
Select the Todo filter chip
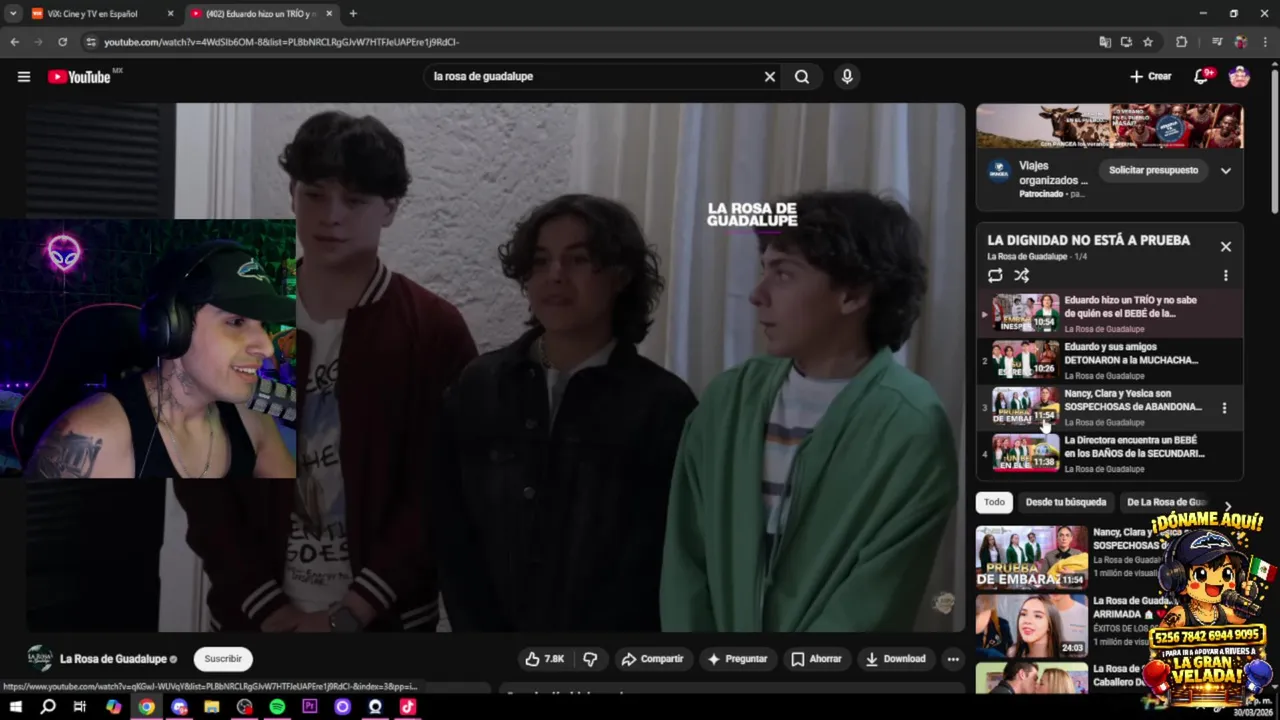click(994, 502)
